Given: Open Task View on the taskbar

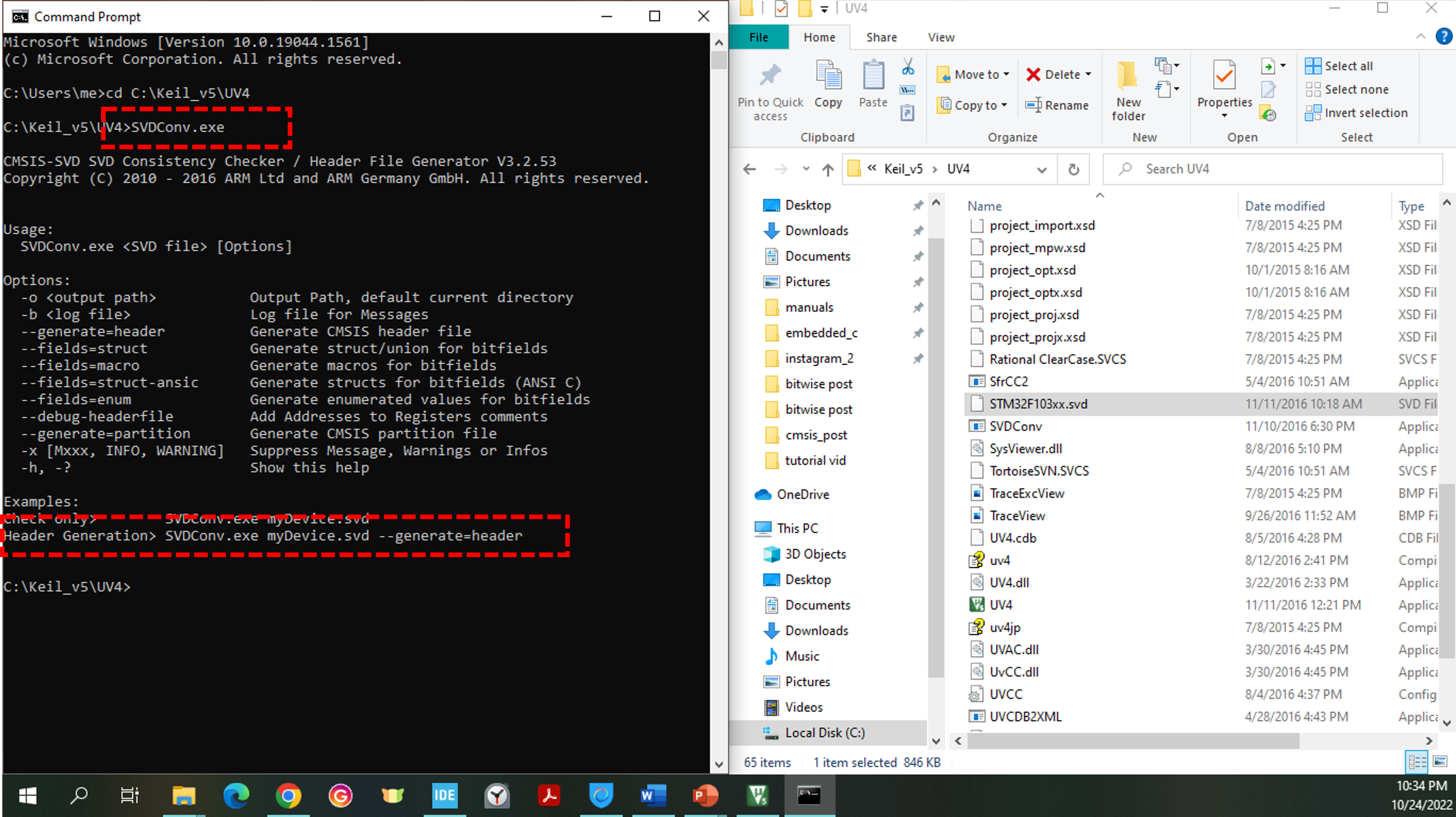Looking at the screenshot, I should point(130,796).
